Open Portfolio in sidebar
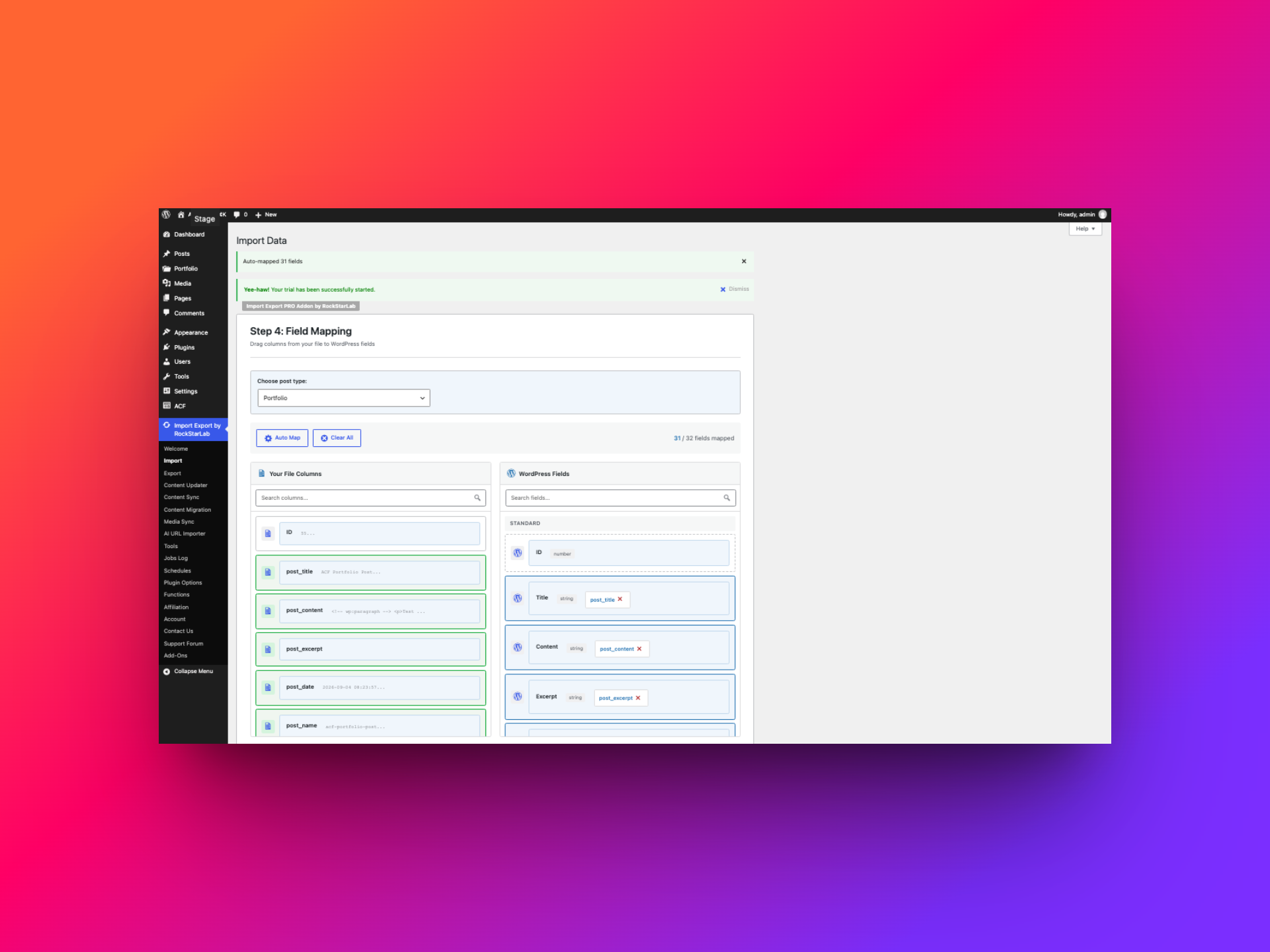 click(186, 269)
